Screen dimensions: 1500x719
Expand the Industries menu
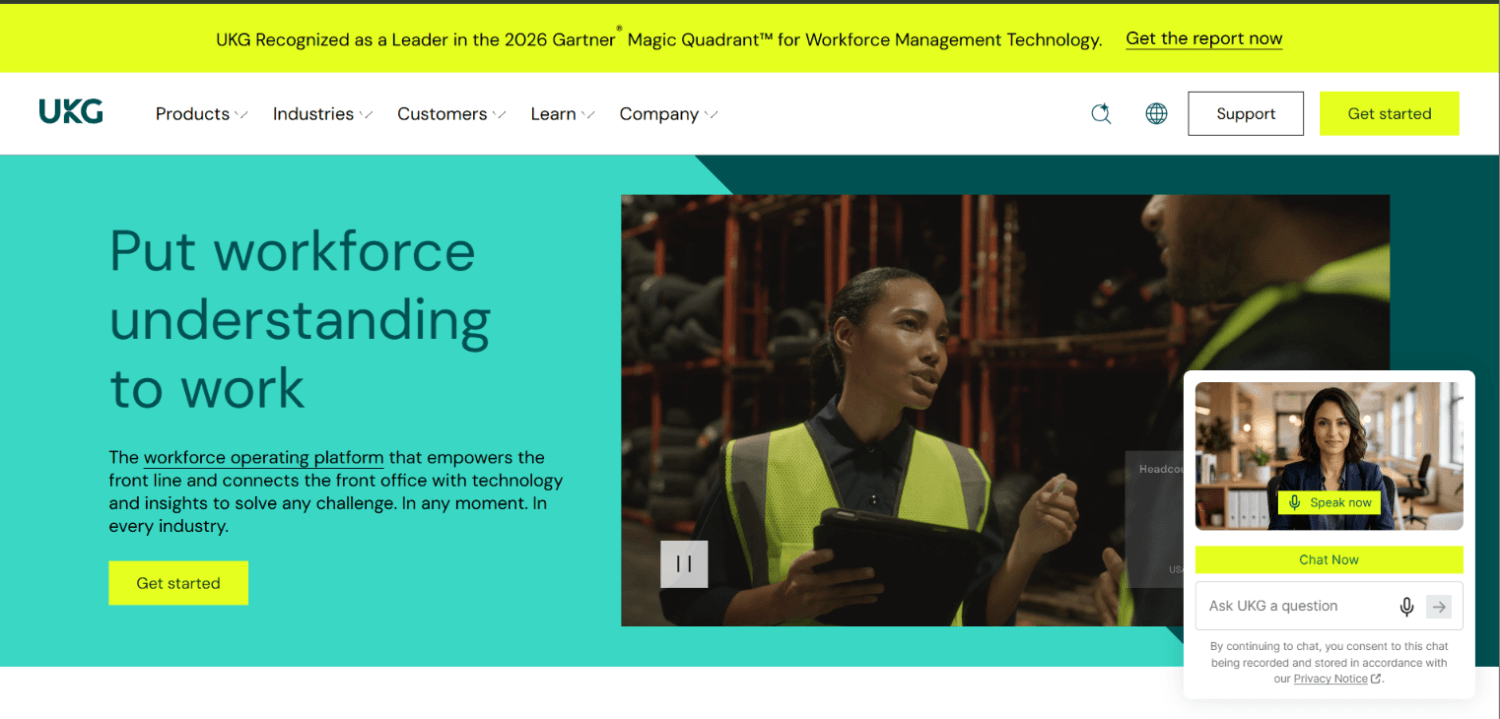(323, 114)
